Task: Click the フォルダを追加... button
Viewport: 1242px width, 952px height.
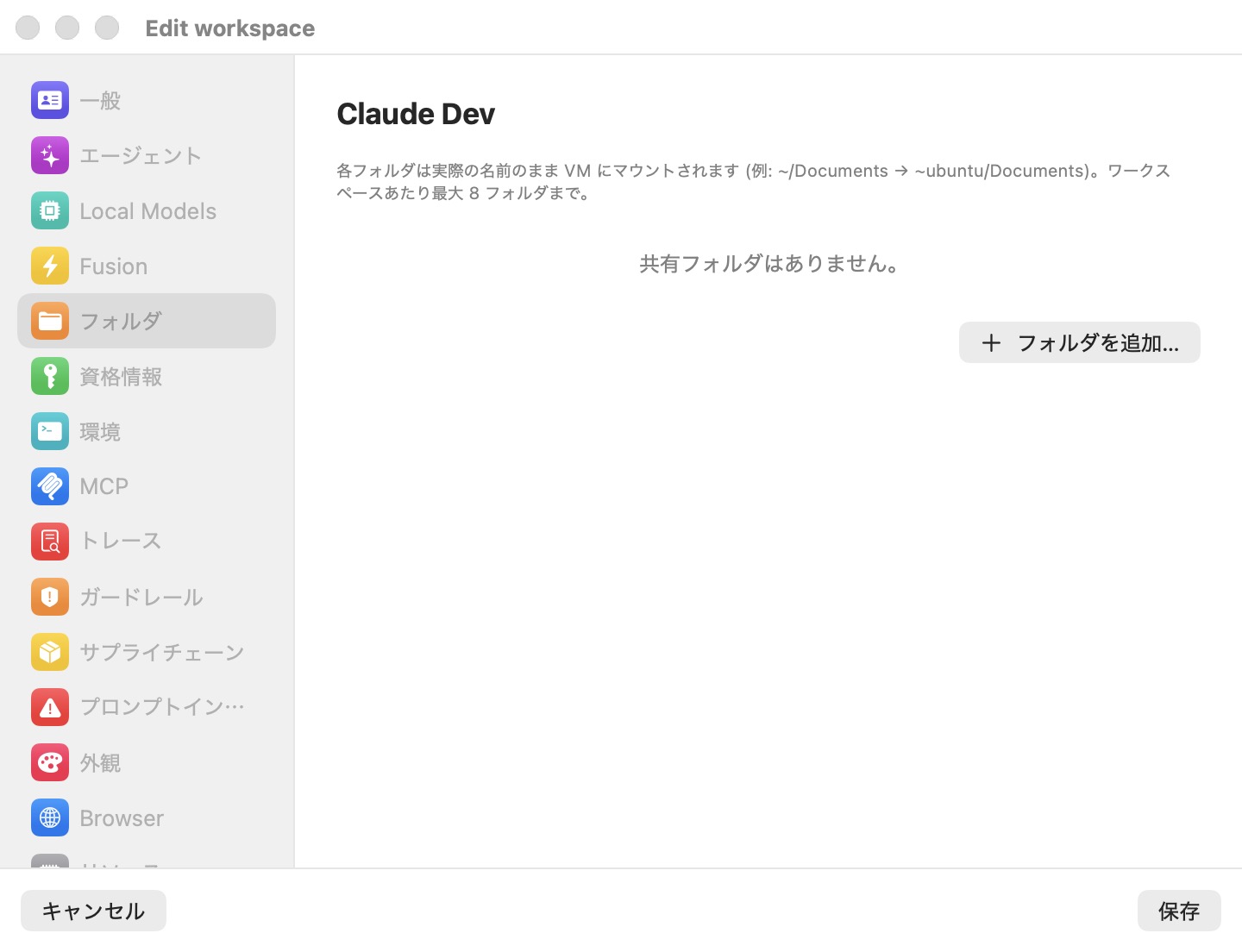Action: point(1080,342)
